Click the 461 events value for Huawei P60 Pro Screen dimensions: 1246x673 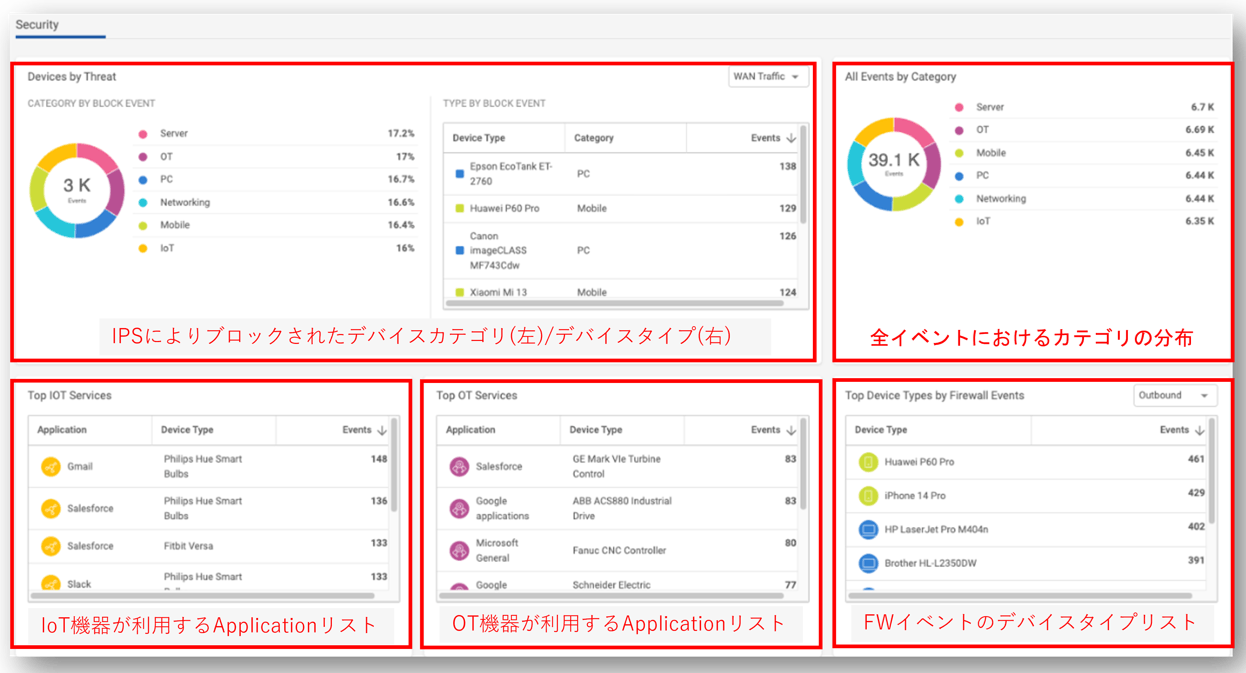pyautogui.click(x=1195, y=461)
